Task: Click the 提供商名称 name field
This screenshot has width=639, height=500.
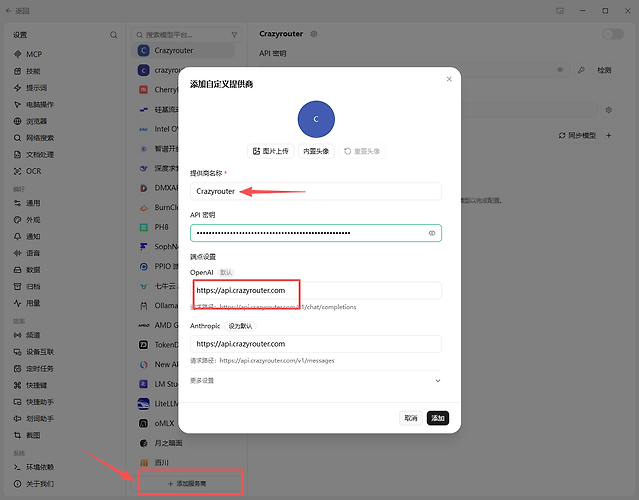Action: (x=316, y=192)
